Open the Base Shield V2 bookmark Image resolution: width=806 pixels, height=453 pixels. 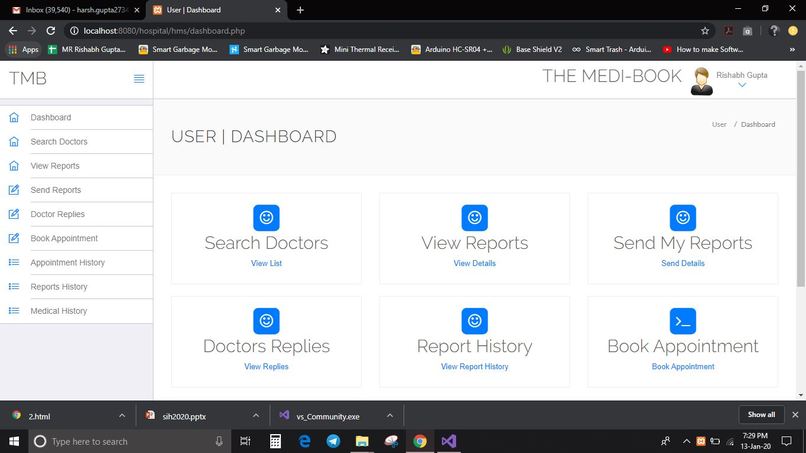pos(532,49)
